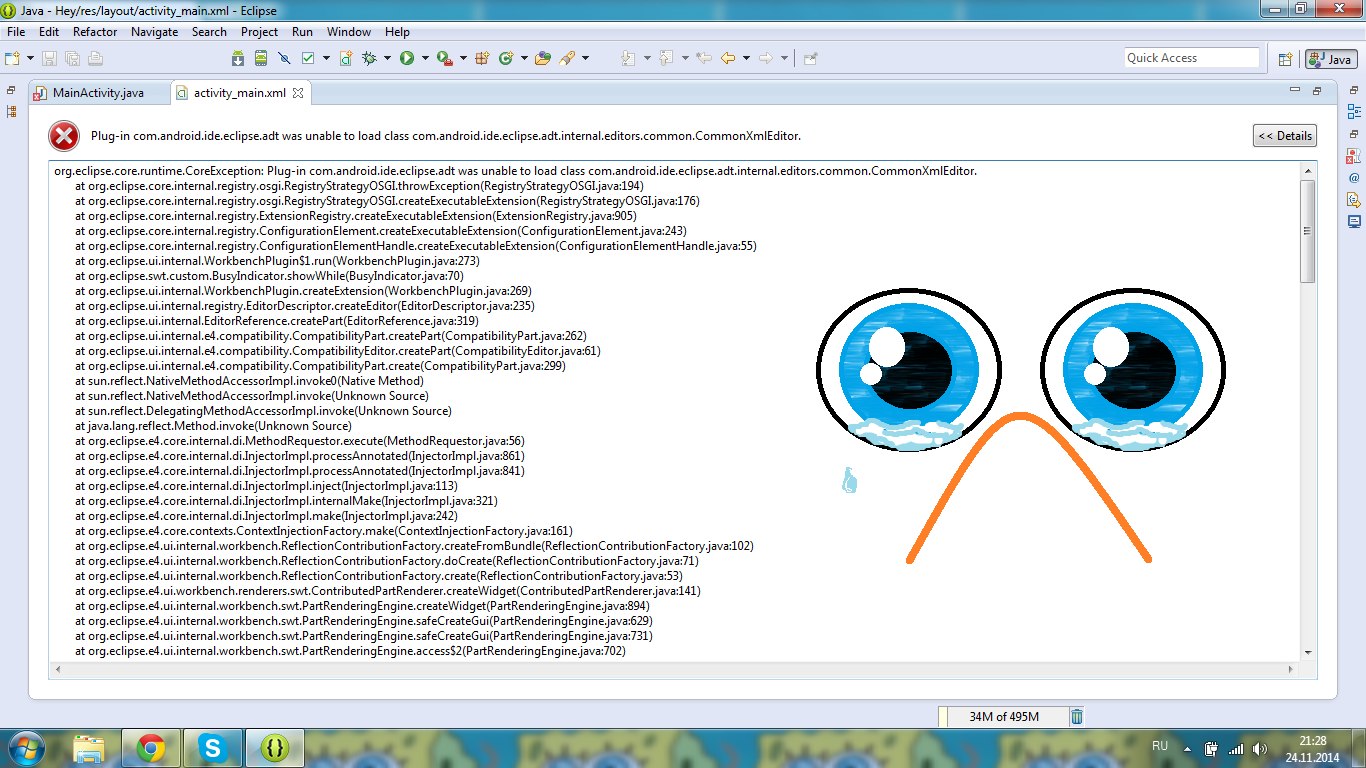Viewport: 1366px width, 768px height.
Task: Click in the Quick Access field
Action: pyautogui.click(x=1191, y=58)
